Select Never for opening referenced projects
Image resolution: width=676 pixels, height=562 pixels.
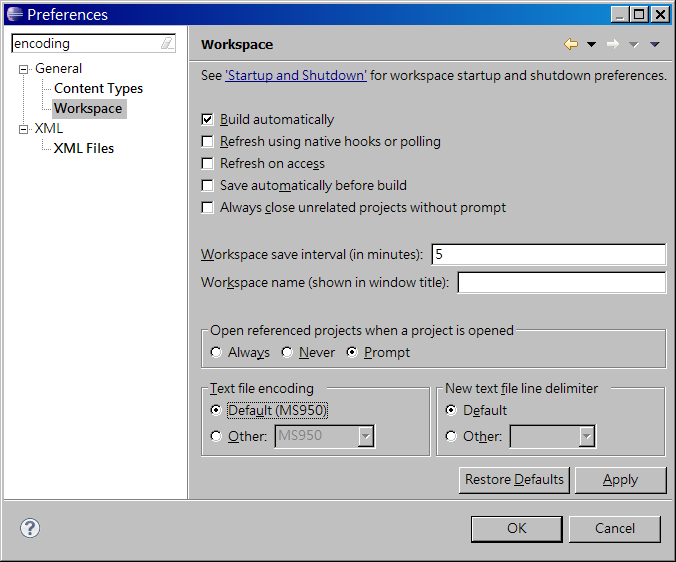[x=287, y=353]
